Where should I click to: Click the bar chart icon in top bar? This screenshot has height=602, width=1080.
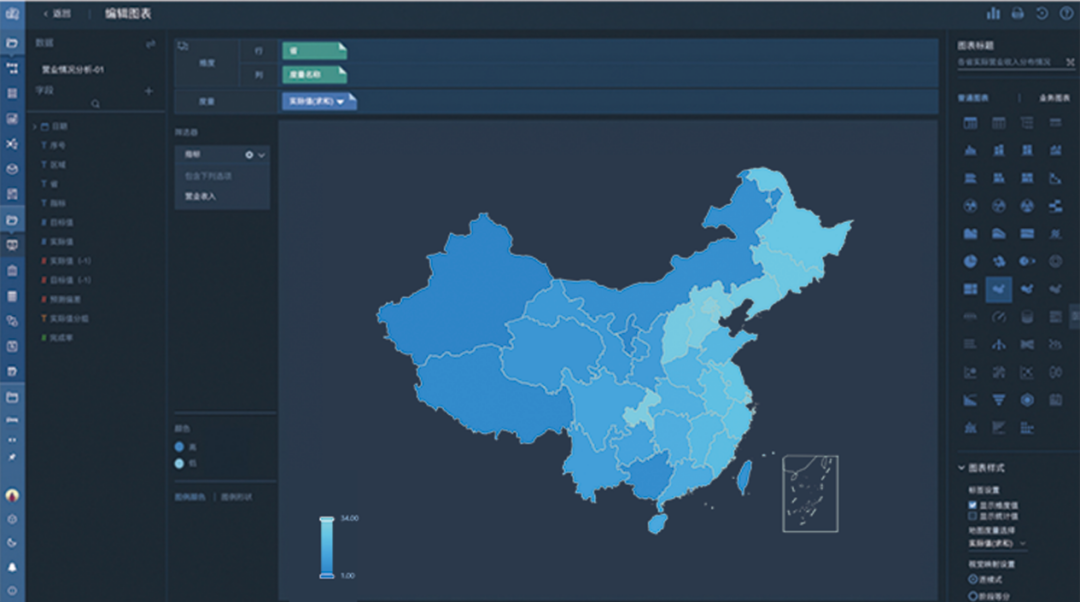coord(993,13)
